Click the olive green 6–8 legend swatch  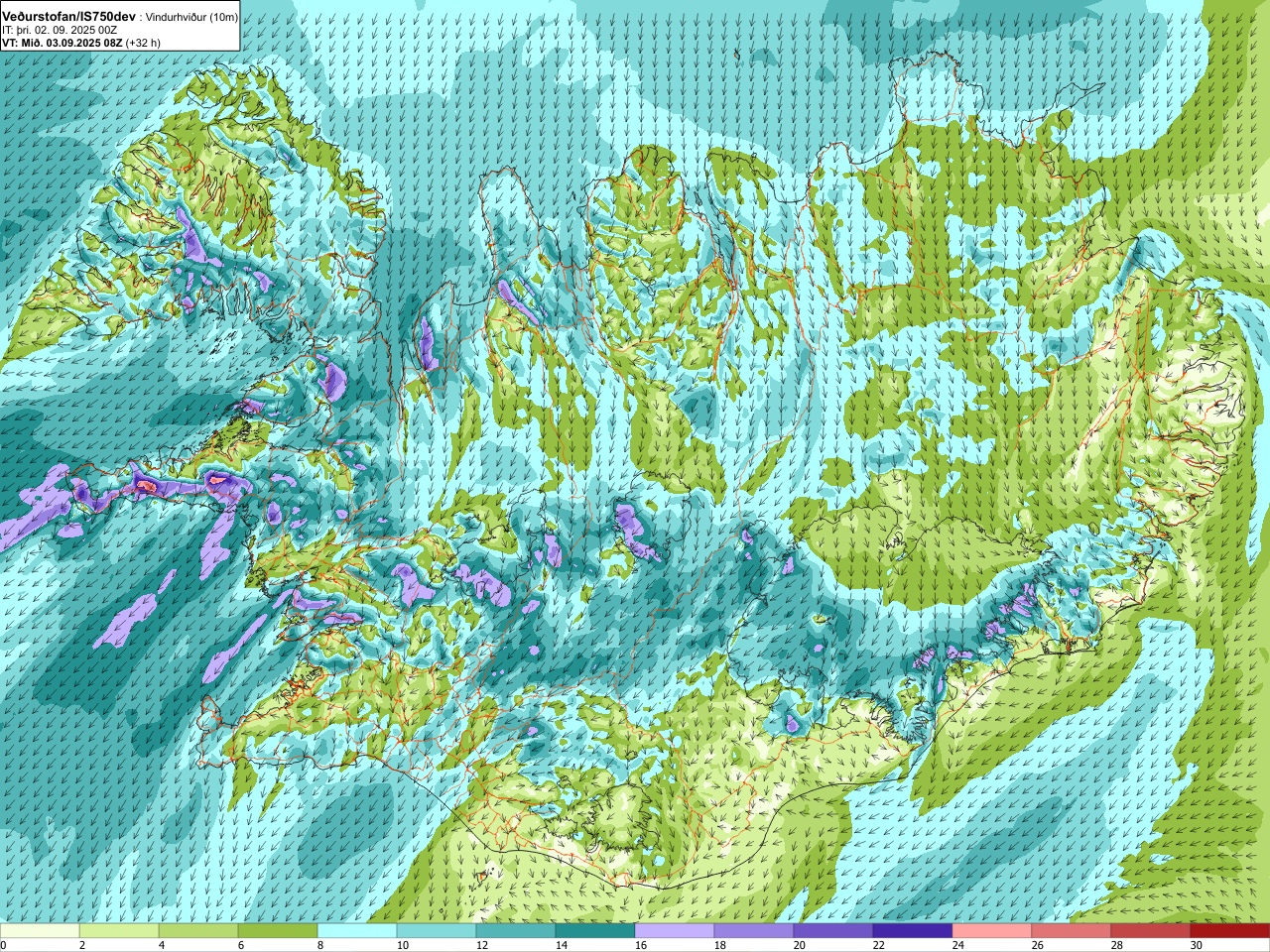click(x=278, y=931)
